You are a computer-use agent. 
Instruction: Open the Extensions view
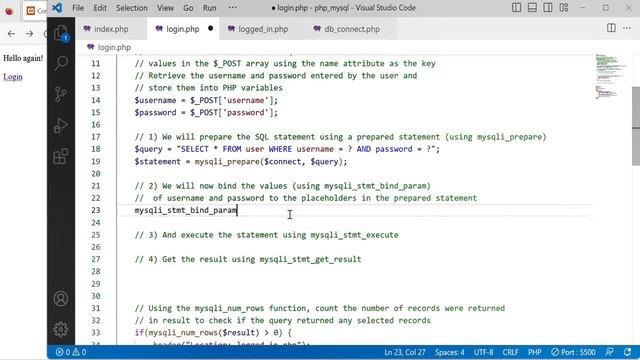coord(61,157)
